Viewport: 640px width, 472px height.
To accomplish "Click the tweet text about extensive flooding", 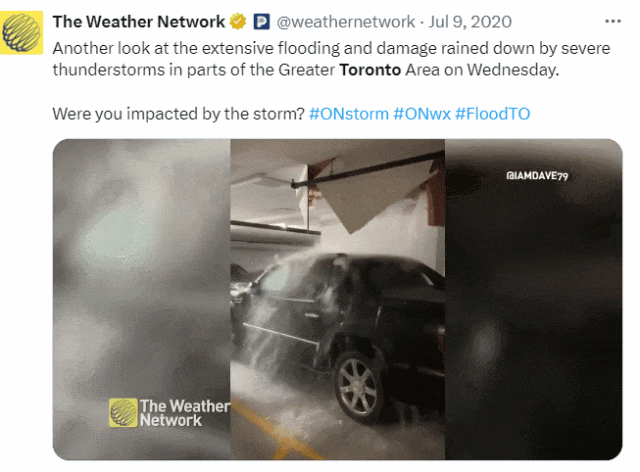I will pyautogui.click(x=331, y=59).
